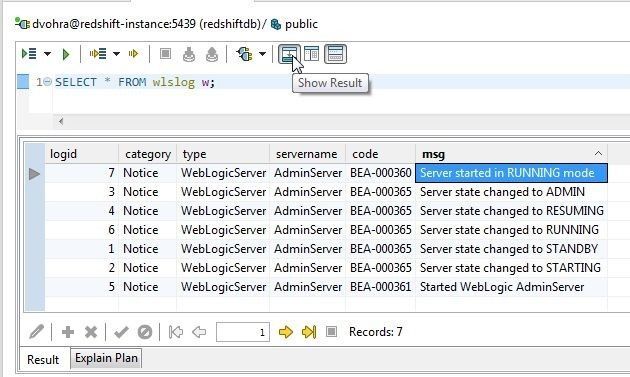
Task: Click the current row indicator arrow
Action: click(x=35, y=174)
